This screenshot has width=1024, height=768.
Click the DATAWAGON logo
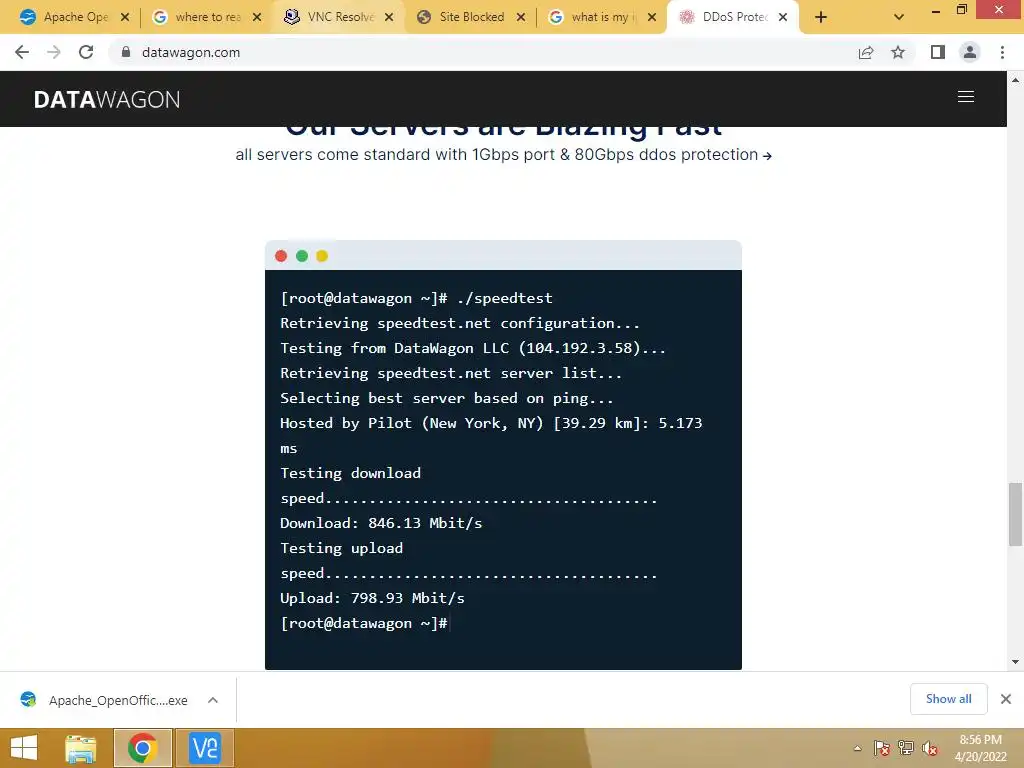click(106, 99)
